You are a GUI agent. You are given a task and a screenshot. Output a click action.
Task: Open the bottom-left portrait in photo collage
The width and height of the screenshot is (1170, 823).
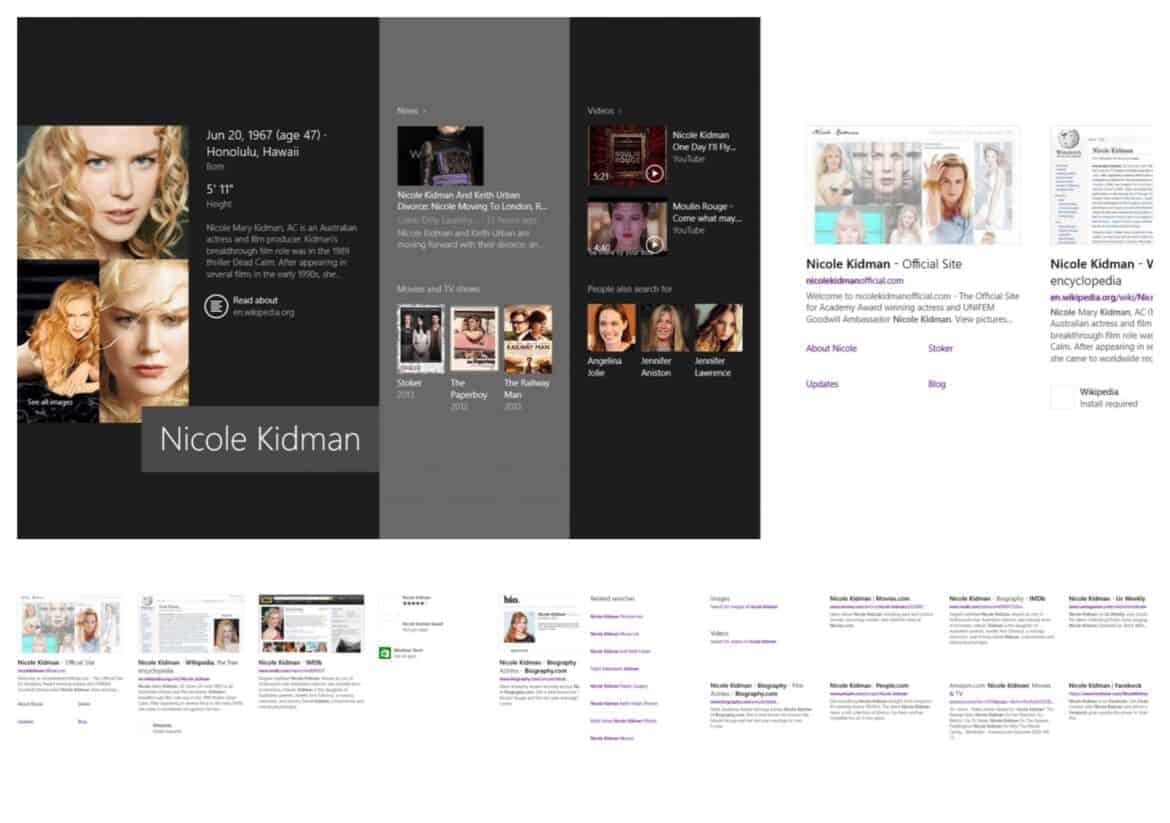pos(58,341)
